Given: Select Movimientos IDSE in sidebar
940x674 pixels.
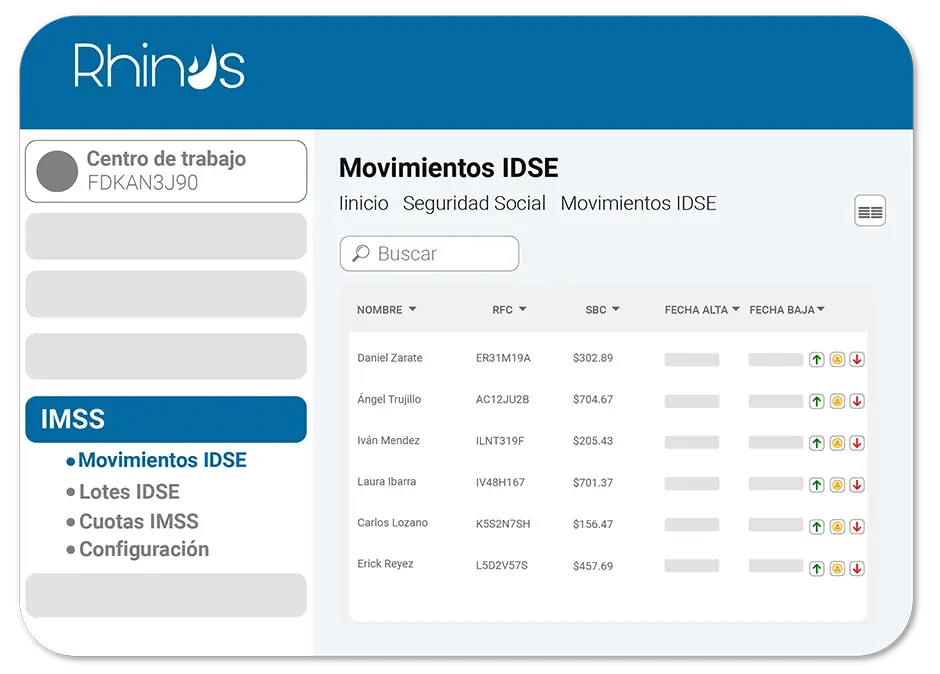Looking at the screenshot, I should tap(162, 460).
